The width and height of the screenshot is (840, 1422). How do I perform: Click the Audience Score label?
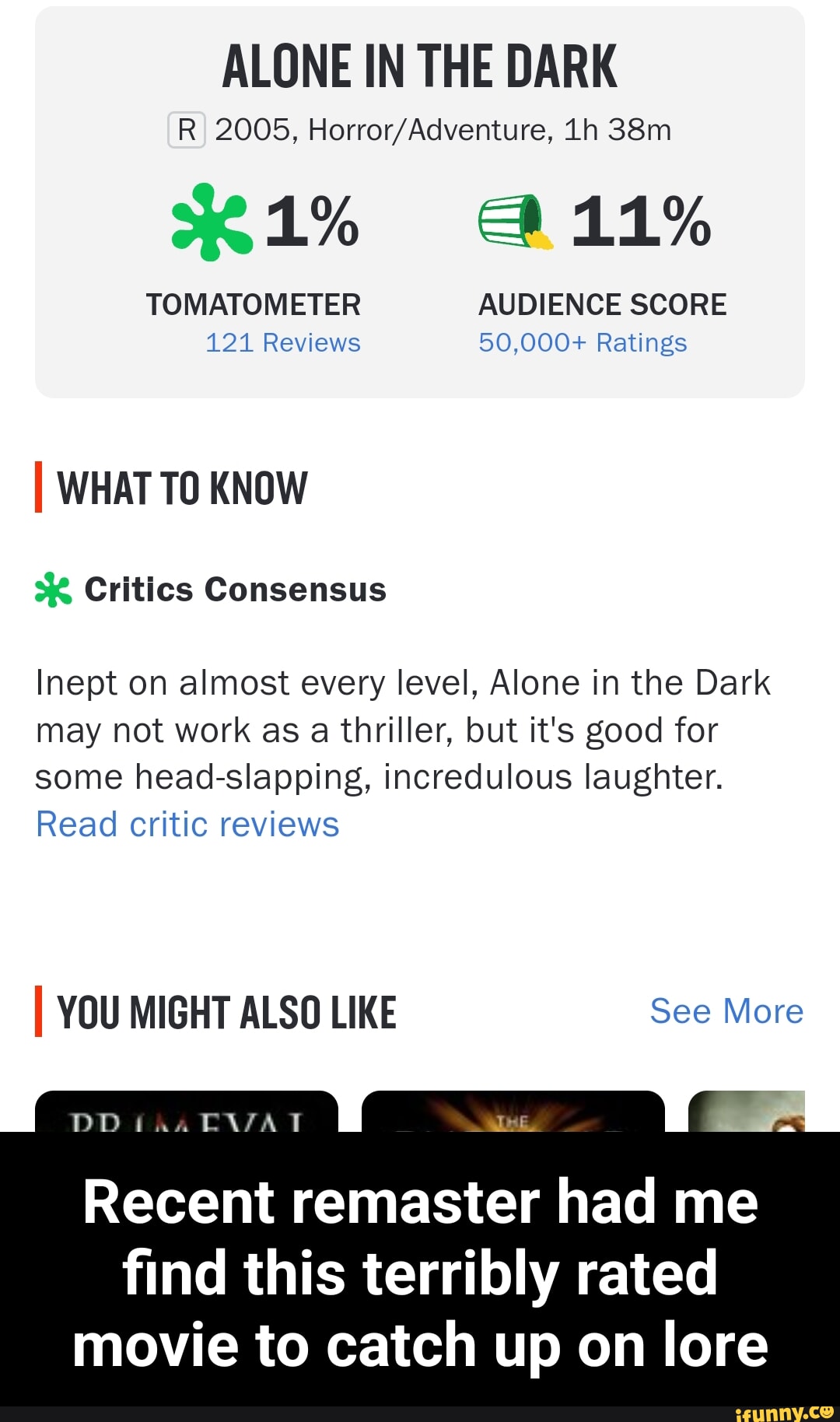tap(602, 305)
